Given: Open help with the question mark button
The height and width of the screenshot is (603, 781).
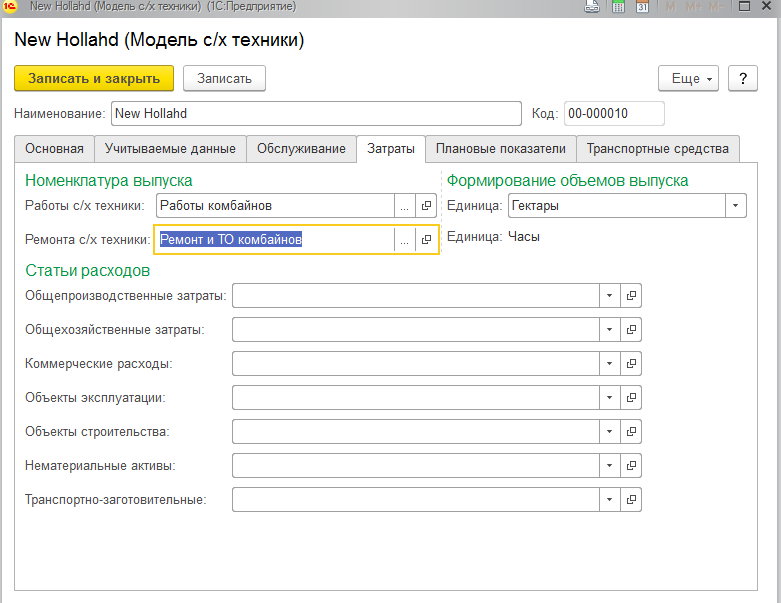Looking at the screenshot, I should pyautogui.click(x=743, y=79).
